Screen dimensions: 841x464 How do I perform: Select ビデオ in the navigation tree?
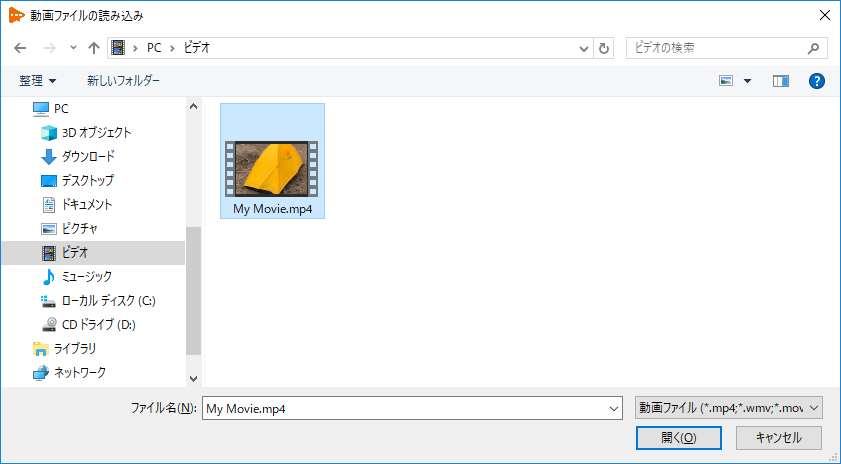point(93,253)
